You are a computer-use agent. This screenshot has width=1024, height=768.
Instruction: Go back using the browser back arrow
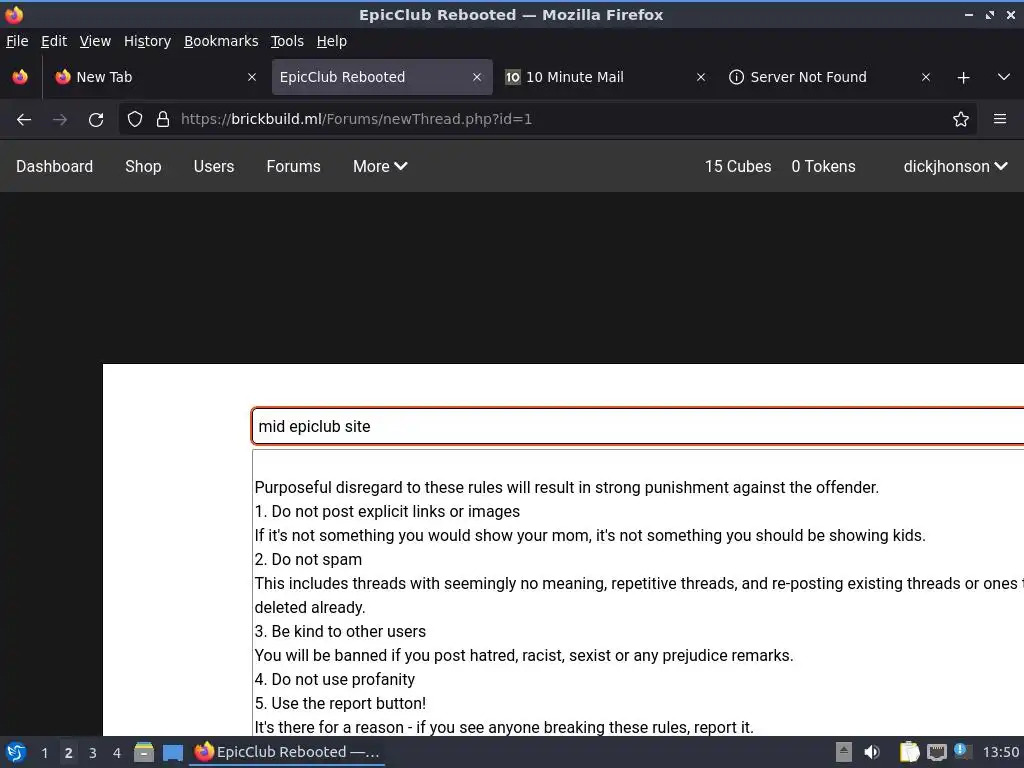[24, 120]
